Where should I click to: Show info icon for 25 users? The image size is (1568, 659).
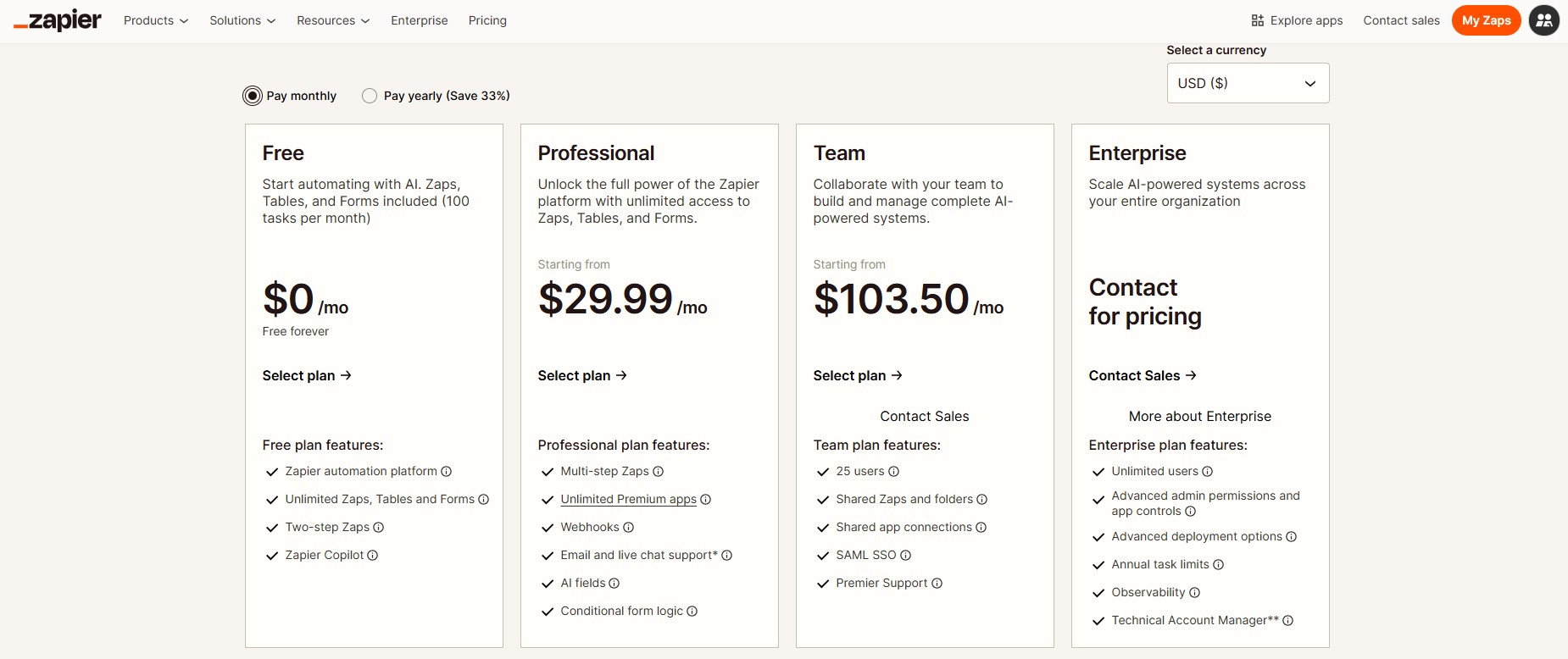coord(894,472)
